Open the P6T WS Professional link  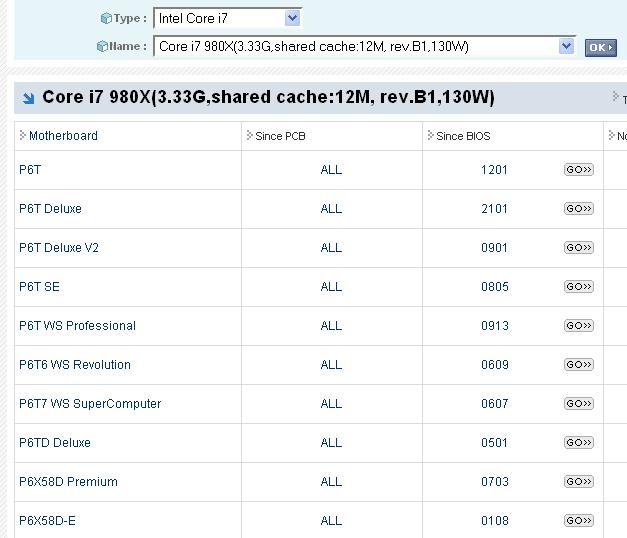pyautogui.click(x=78, y=326)
